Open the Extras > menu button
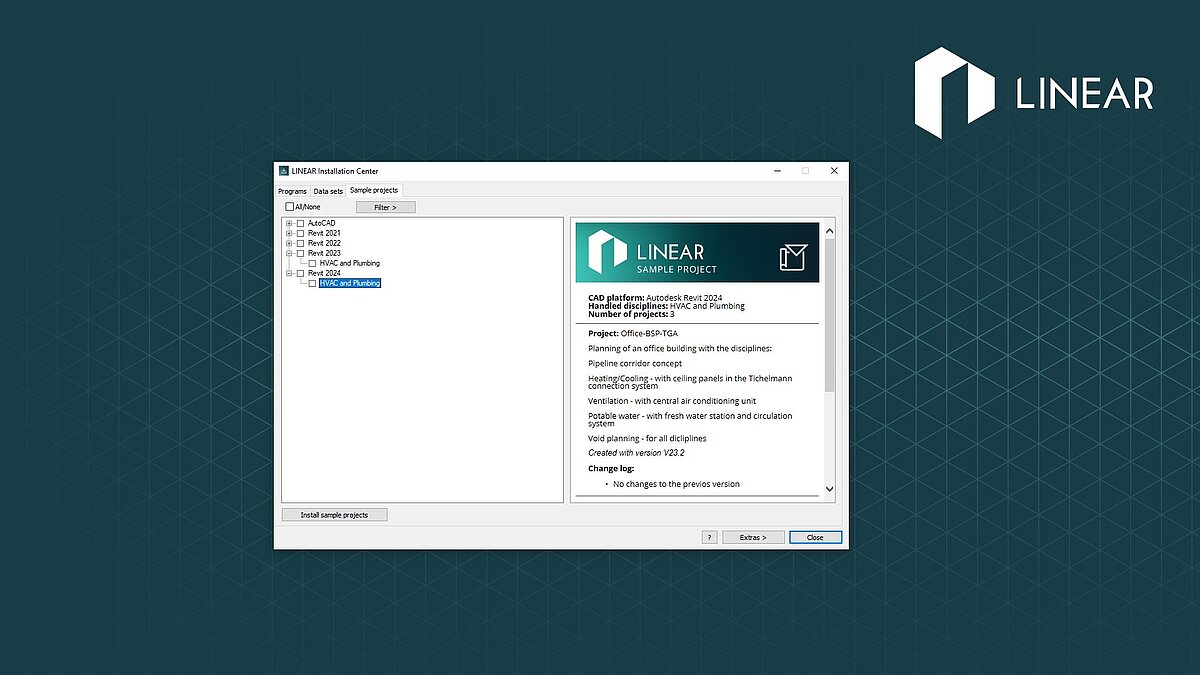 coord(753,537)
